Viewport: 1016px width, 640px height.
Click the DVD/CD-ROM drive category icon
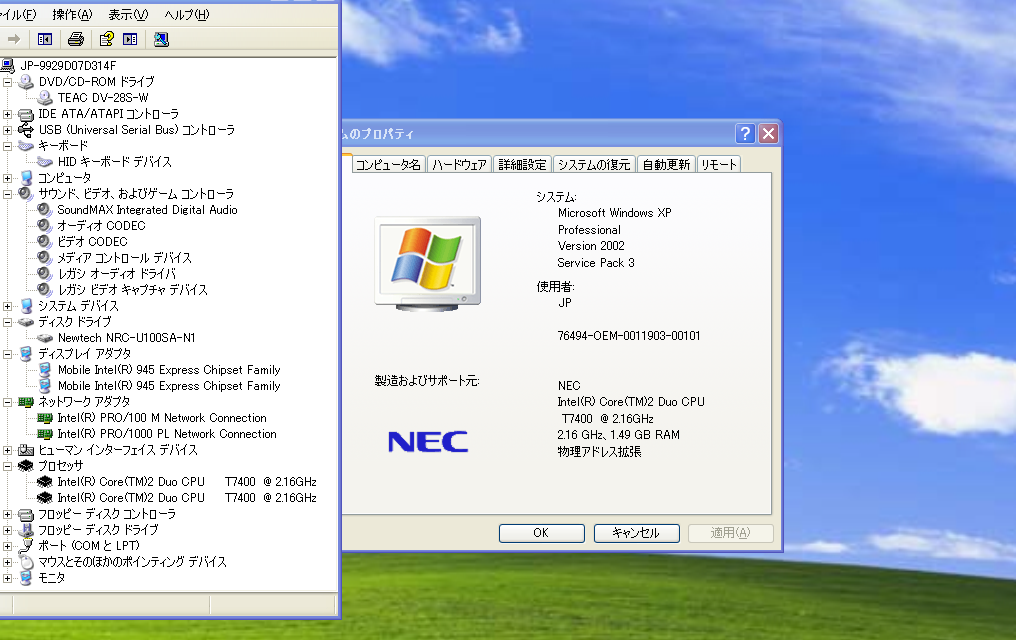[x=26, y=82]
